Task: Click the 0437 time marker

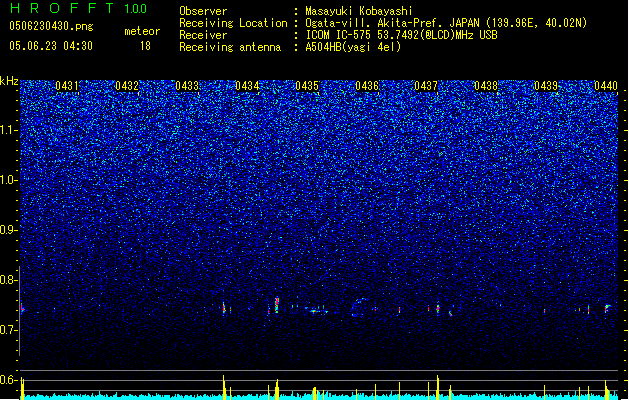Action: (426, 86)
